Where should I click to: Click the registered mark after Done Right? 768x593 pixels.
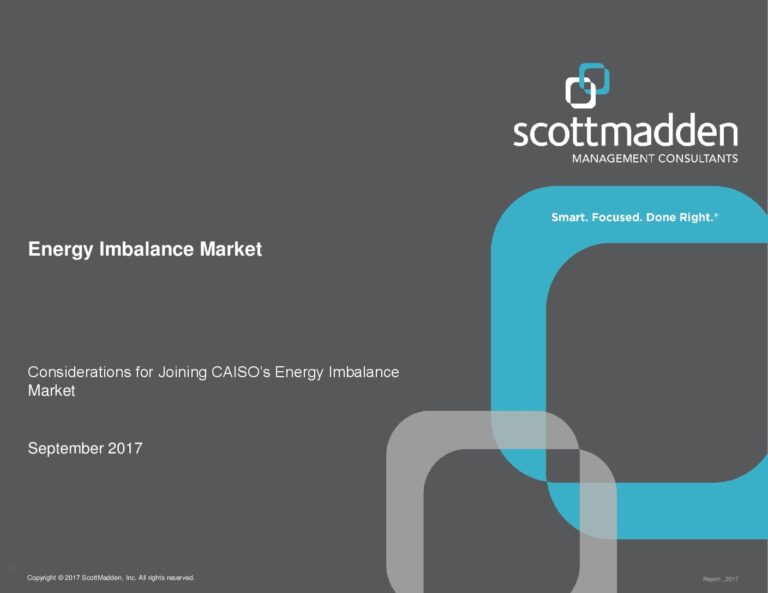(x=718, y=214)
